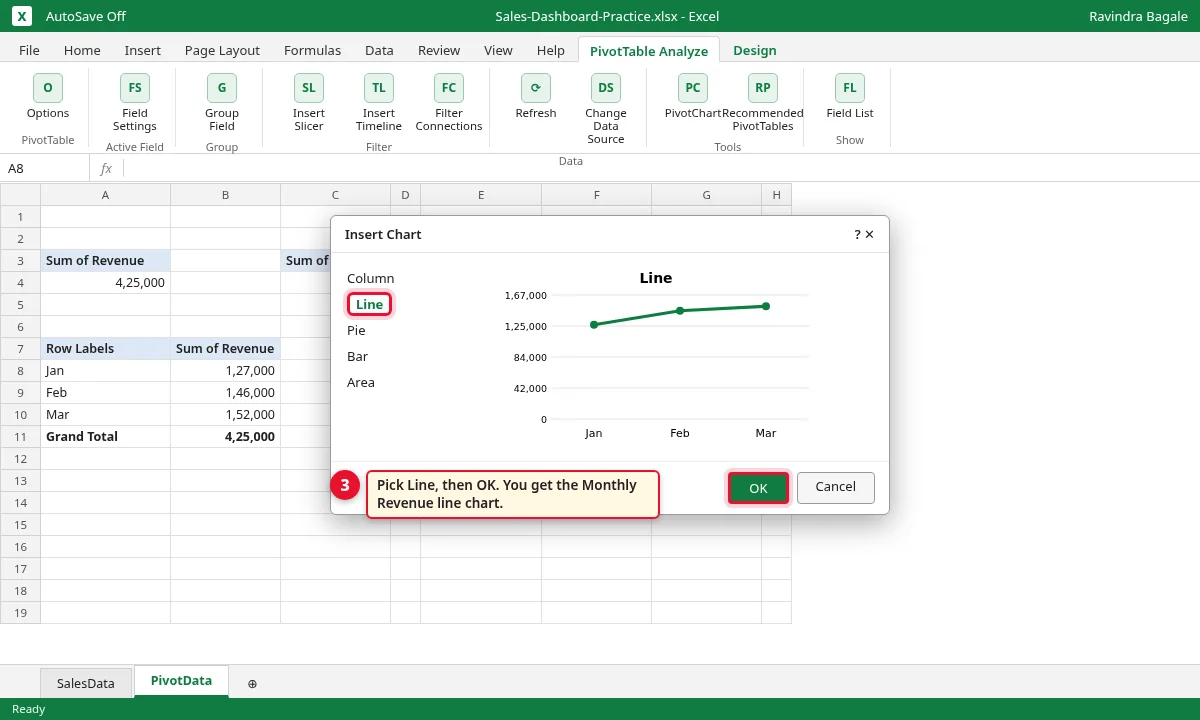
Task: Select the 1,46,000 revenue cell
Action: (226, 392)
